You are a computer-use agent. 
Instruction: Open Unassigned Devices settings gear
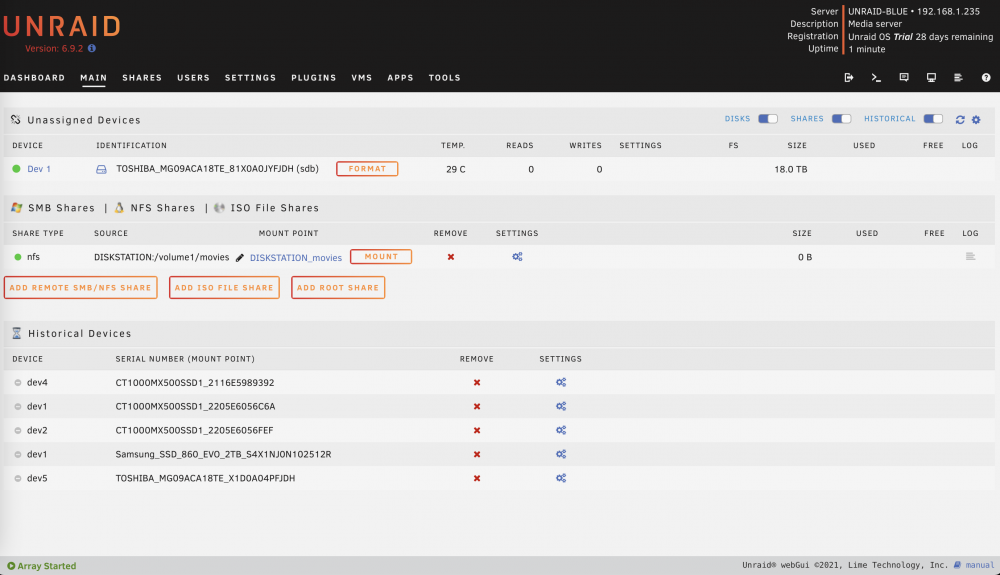[976, 119]
